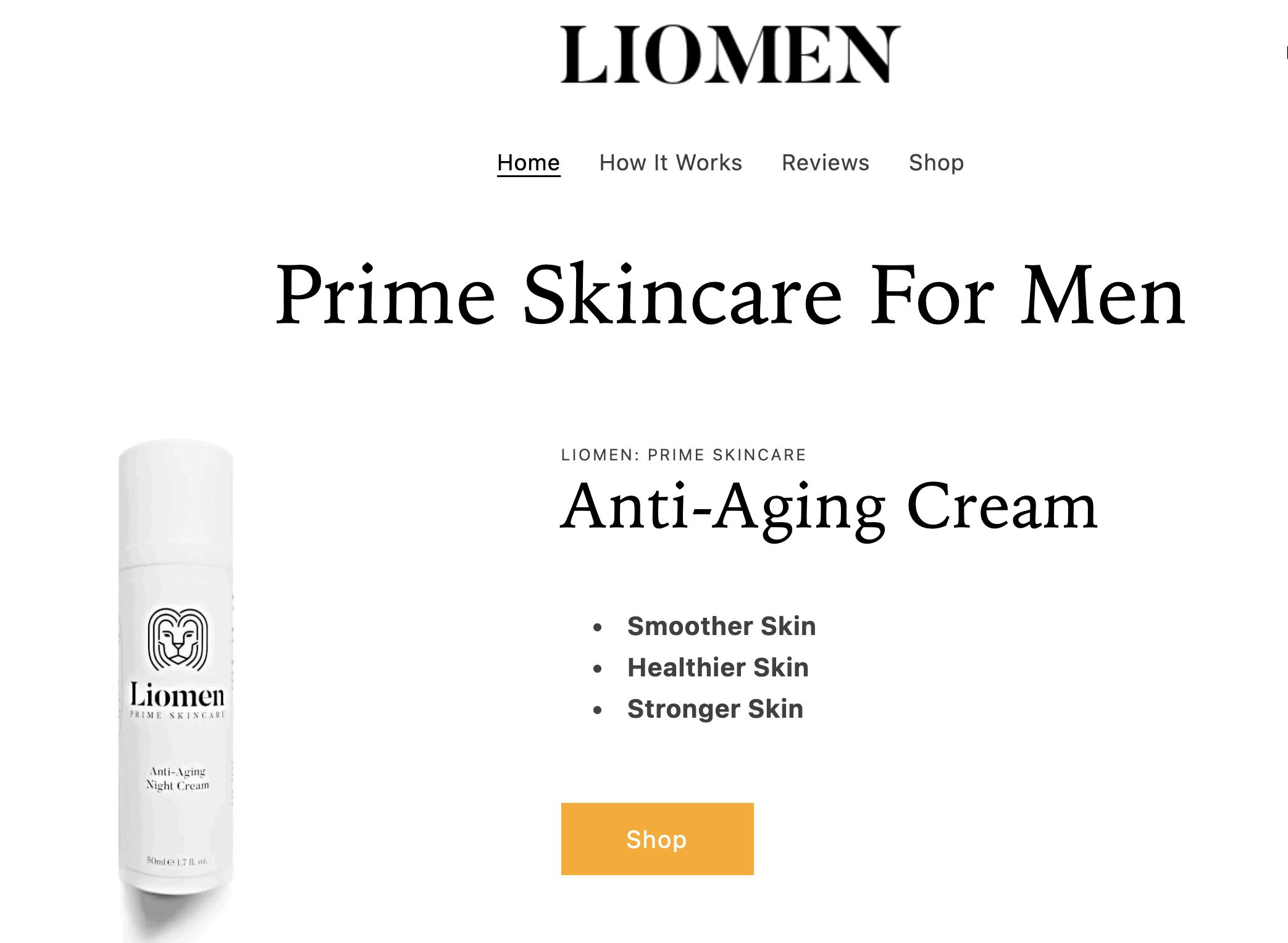Click the Liomen wordmark on the bottle

coord(177,695)
